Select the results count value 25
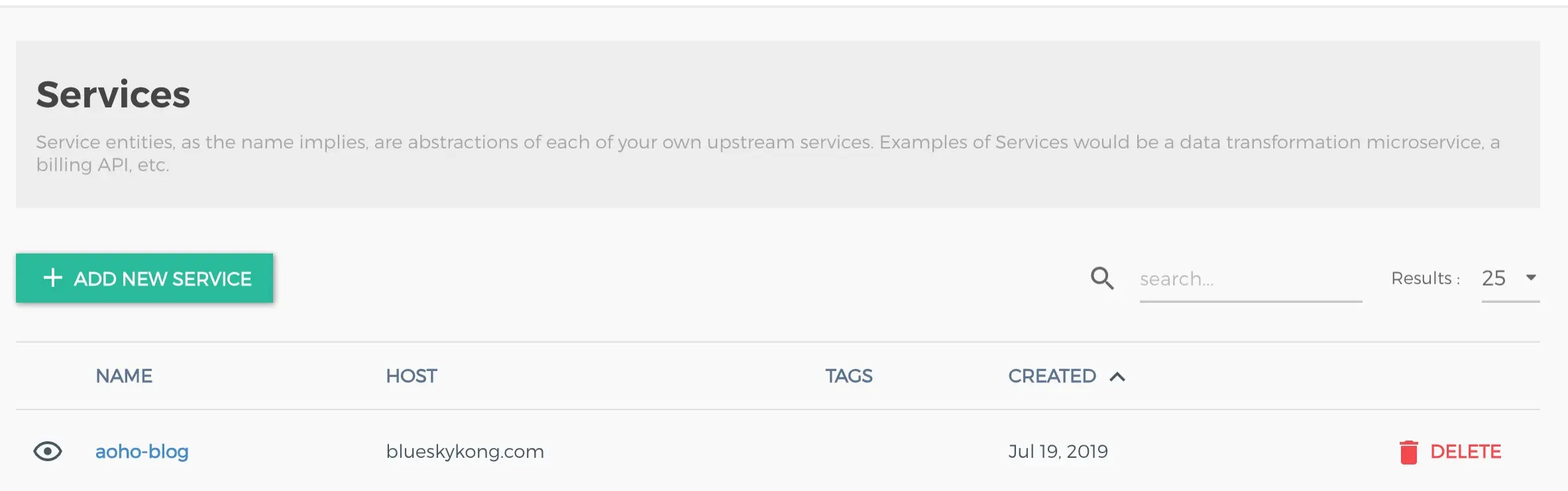 (x=1494, y=278)
